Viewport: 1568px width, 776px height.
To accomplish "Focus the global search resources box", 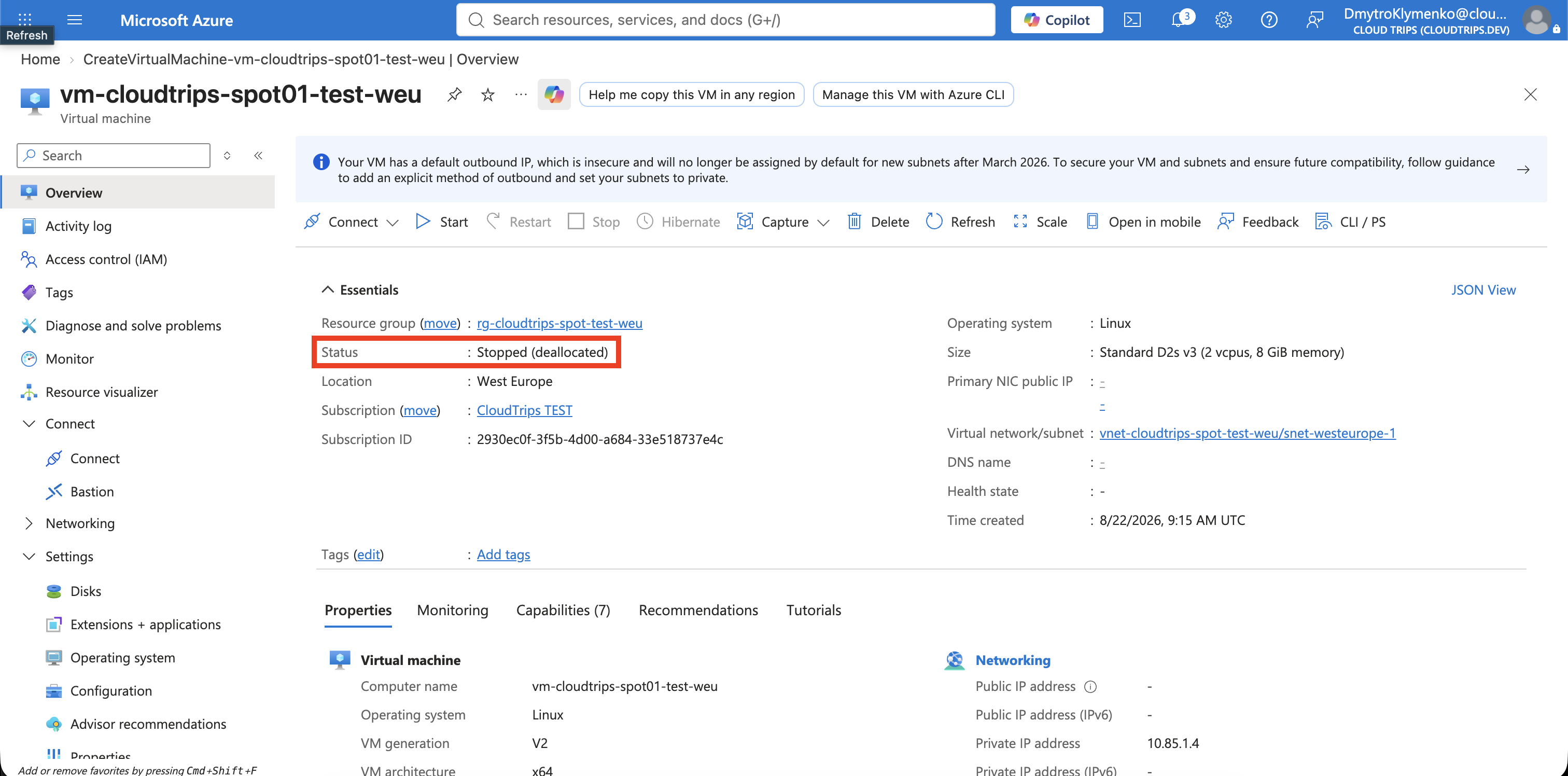I will [725, 20].
